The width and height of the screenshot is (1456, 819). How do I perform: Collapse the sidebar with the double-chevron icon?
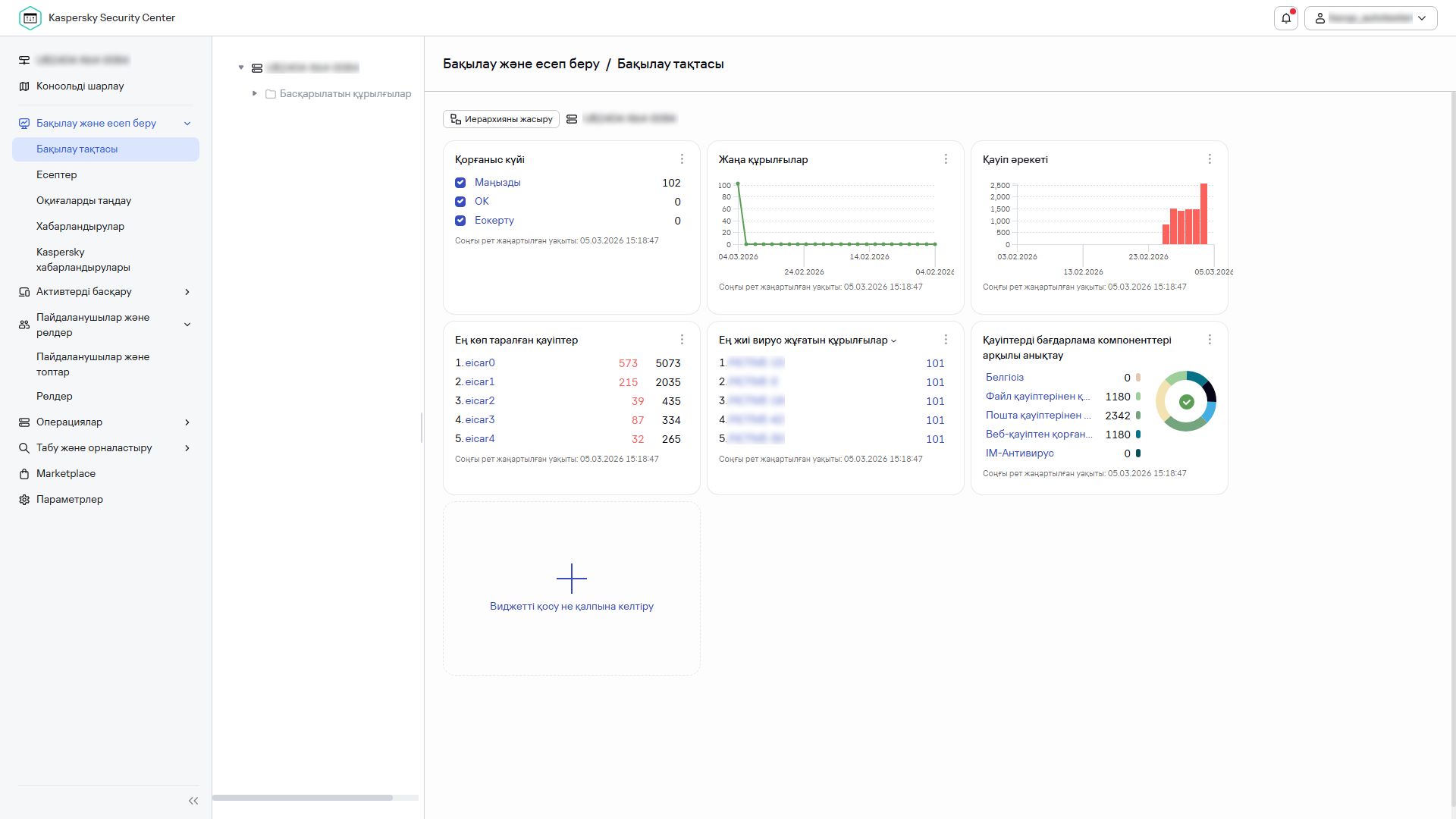tap(193, 801)
